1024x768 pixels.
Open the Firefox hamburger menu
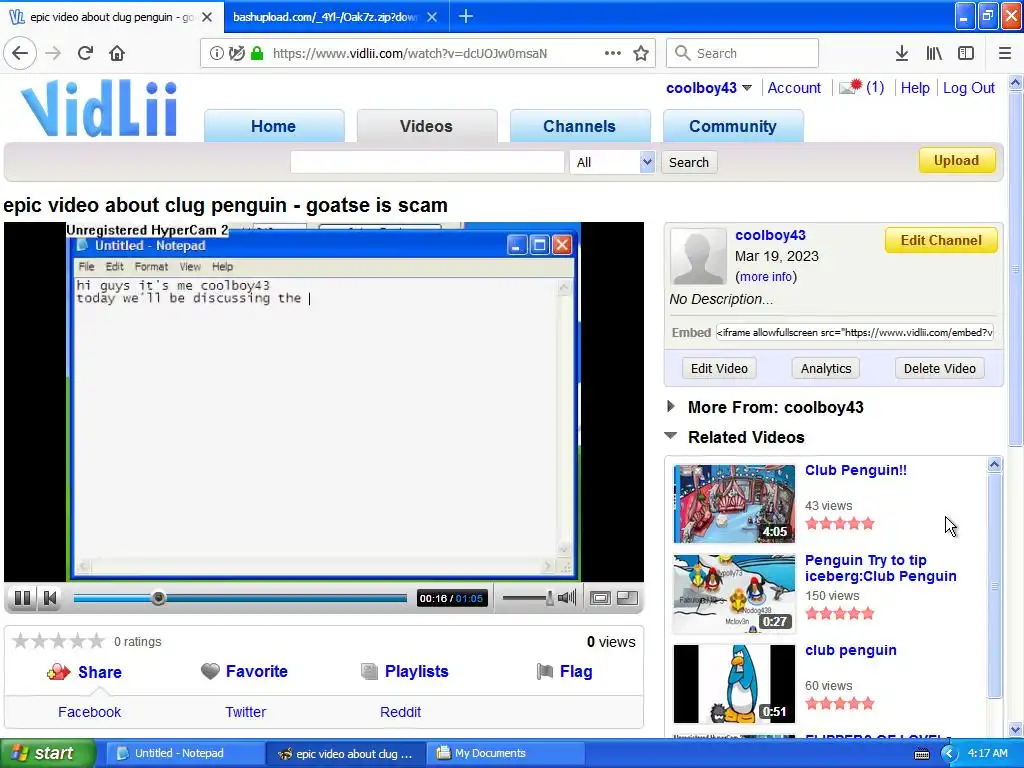coord(1005,54)
